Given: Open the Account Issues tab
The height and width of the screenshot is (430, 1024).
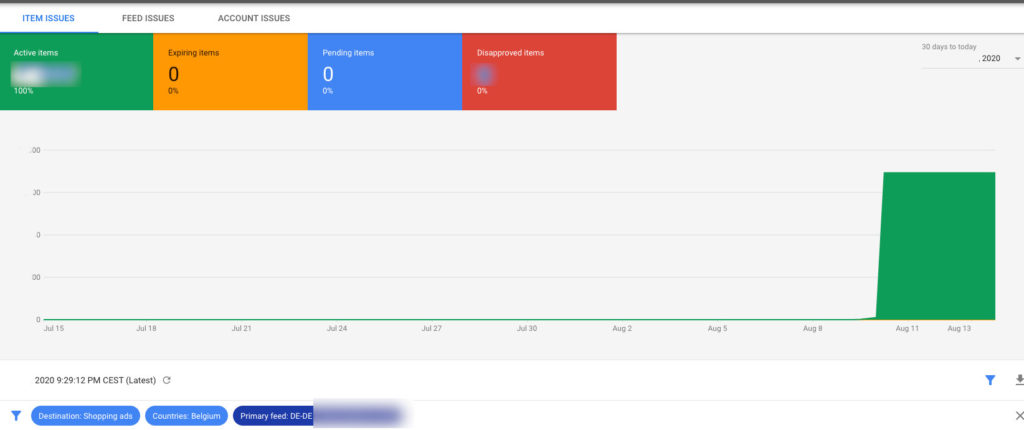Looking at the screenshot, I should [x=254, y=18].
